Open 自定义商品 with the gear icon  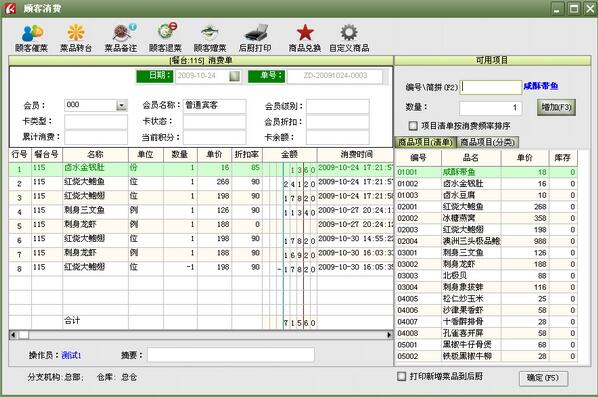tap(349, 37)
